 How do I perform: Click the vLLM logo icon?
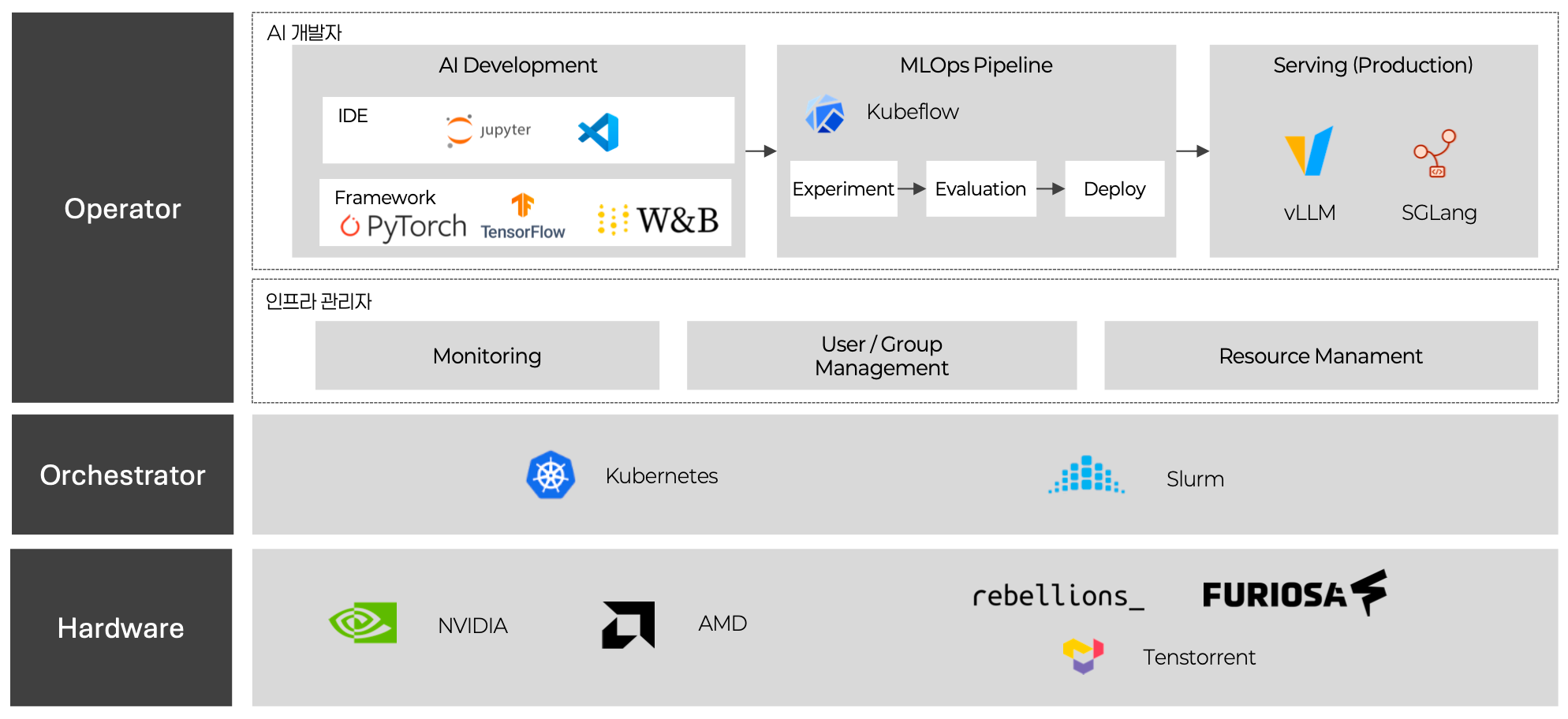[1309, 151]
